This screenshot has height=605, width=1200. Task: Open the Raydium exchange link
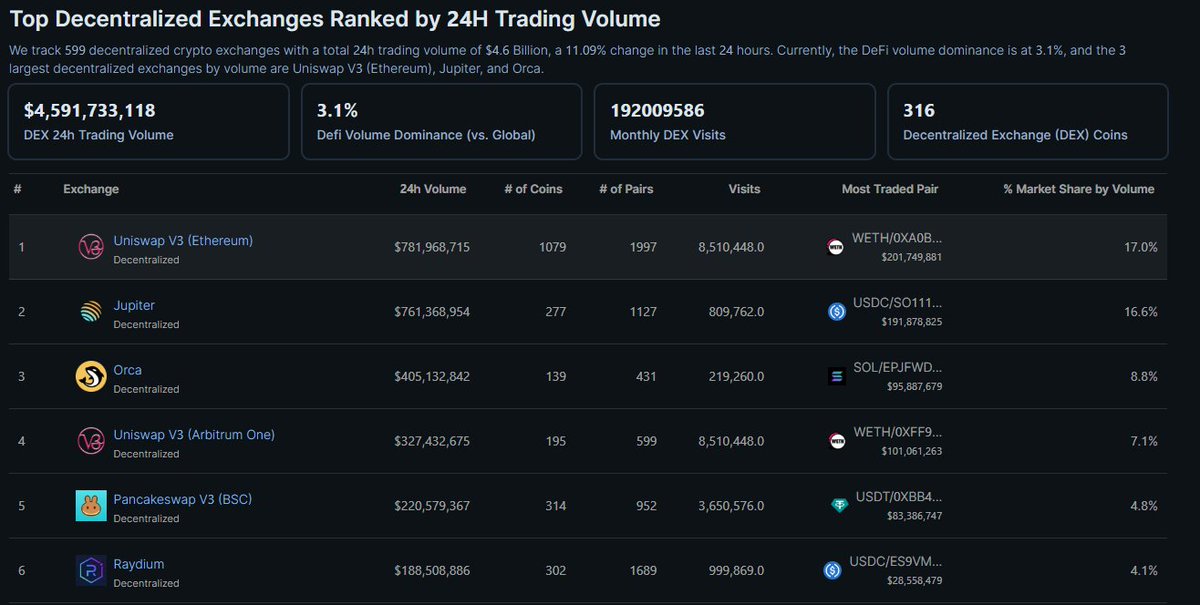point(139,564)
